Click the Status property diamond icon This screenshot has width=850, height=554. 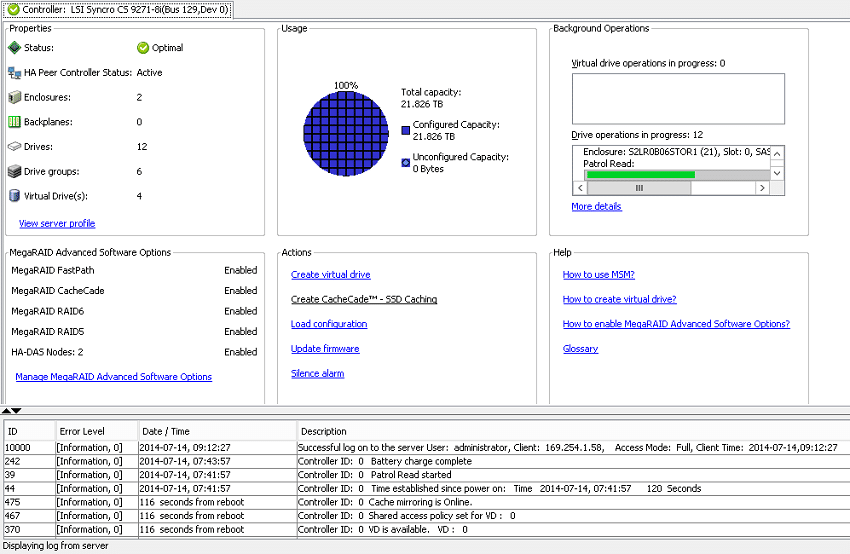pyautogui.click(x=14, y=48)
